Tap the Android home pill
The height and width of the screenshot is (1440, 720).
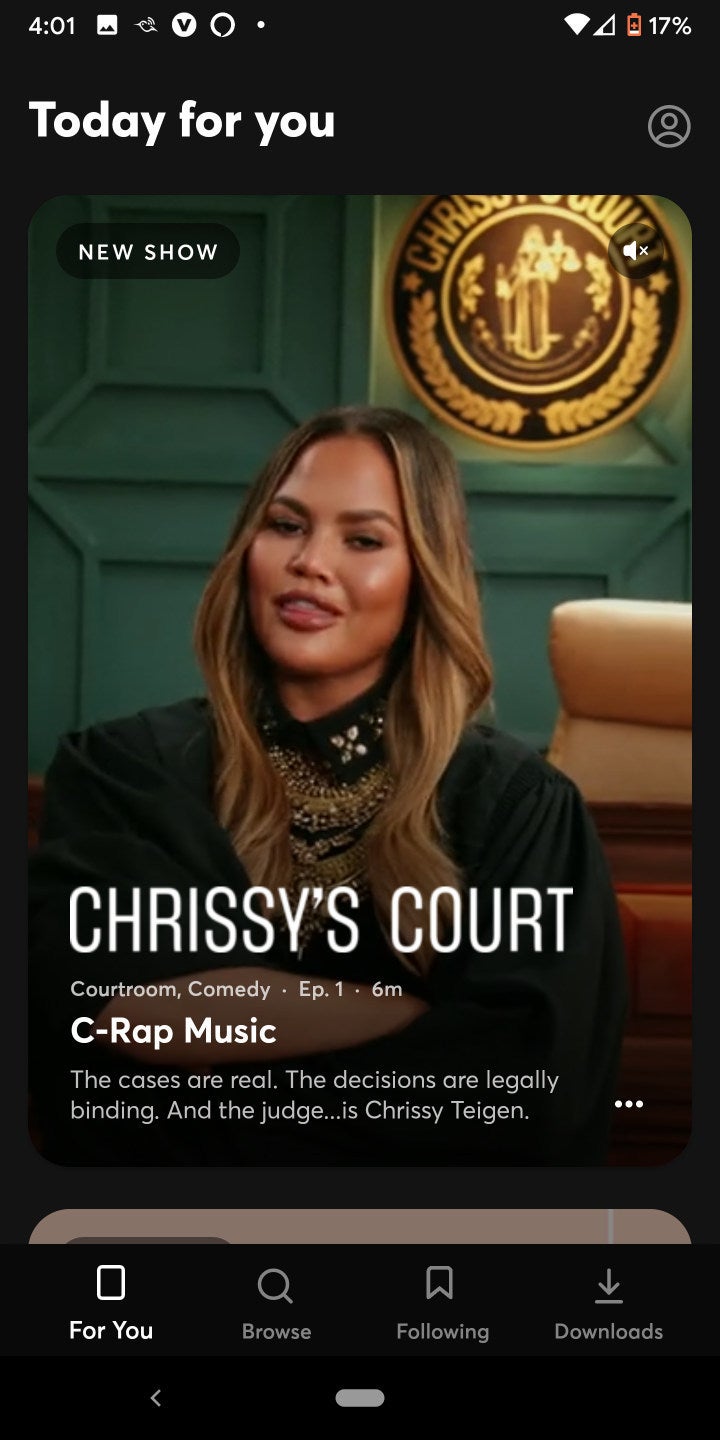point(360,1398)
